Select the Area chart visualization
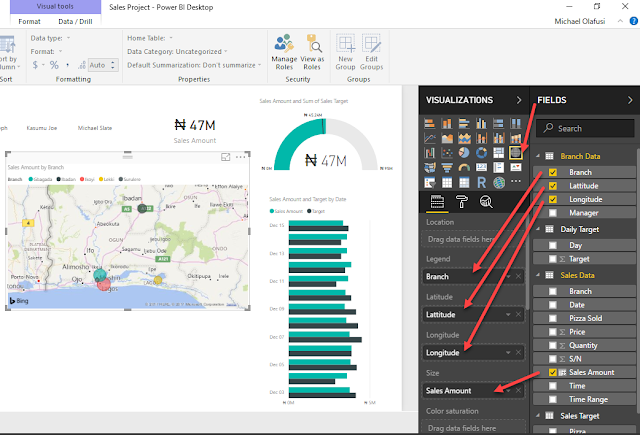The height and width of the screenshot is (435, 640). click(x=447, y=138)
